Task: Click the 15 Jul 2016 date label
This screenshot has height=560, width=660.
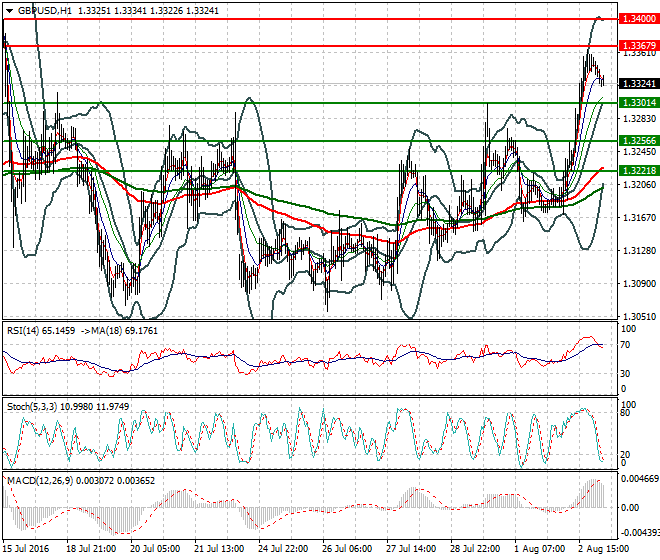Action: (26, 549)
